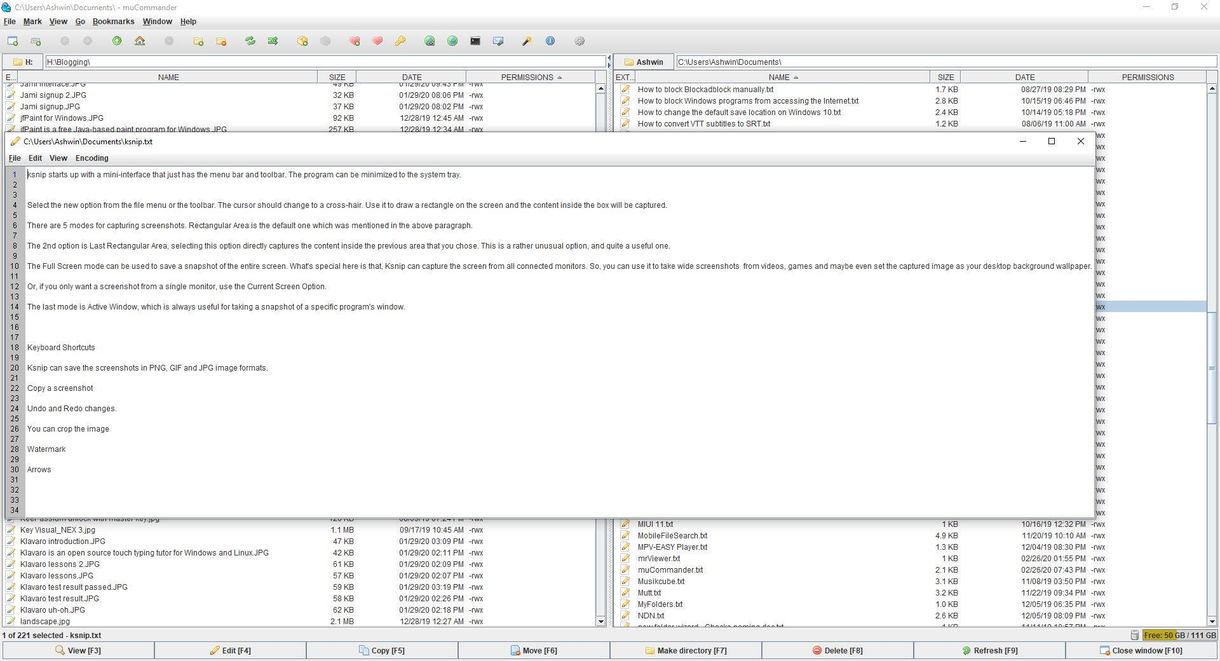Click Edit [F4] button
The height and width of the screenshot is (661, 1220).
click(x=230, y=651)
